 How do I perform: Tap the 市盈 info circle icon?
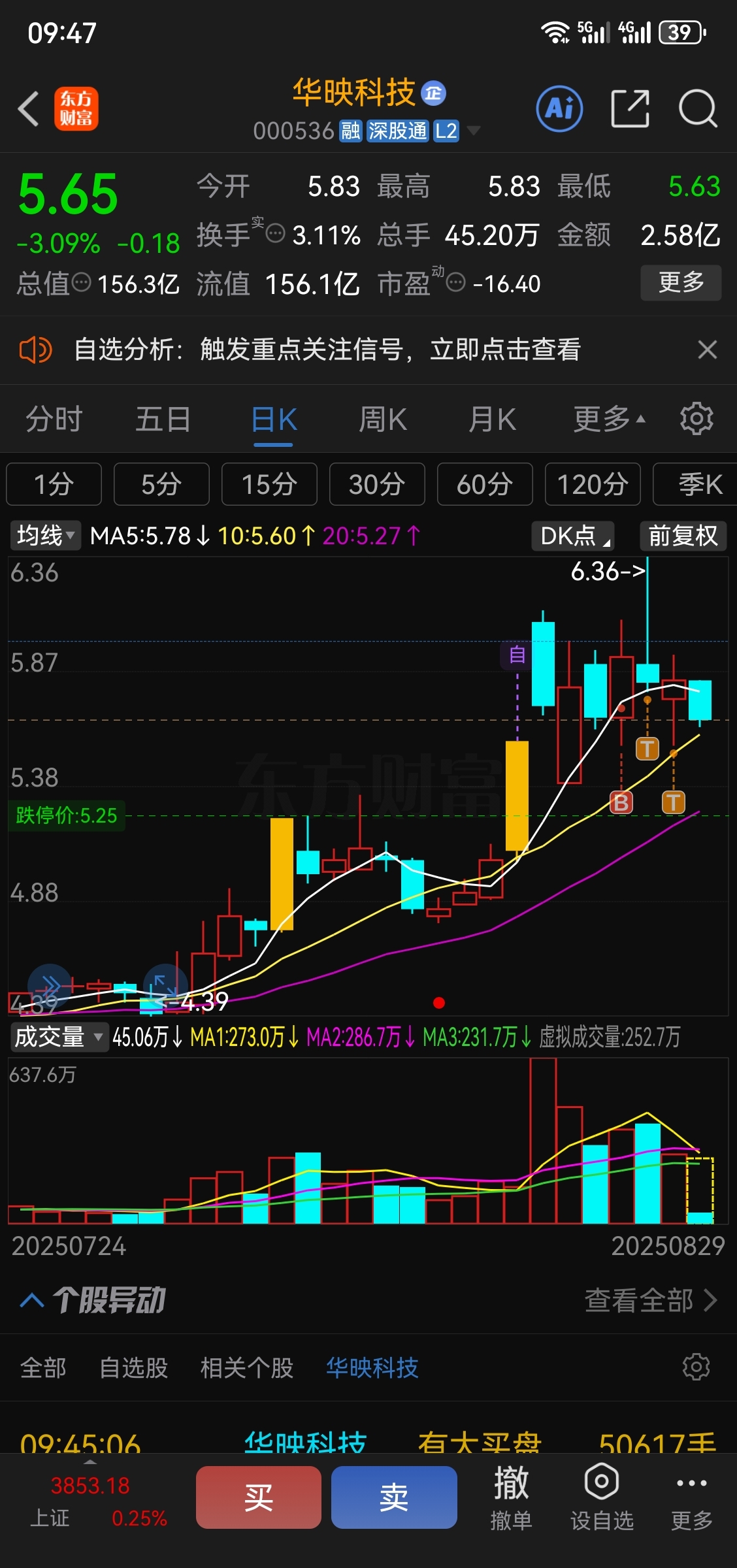pos(455,283)
